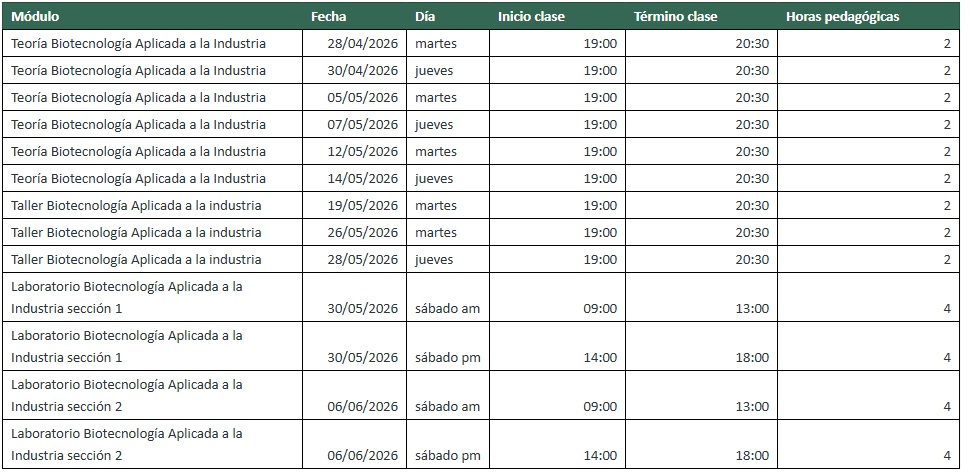Select the date cell 28/04/2026
This screenshot has height=476, width=970.
coord(362,44)
